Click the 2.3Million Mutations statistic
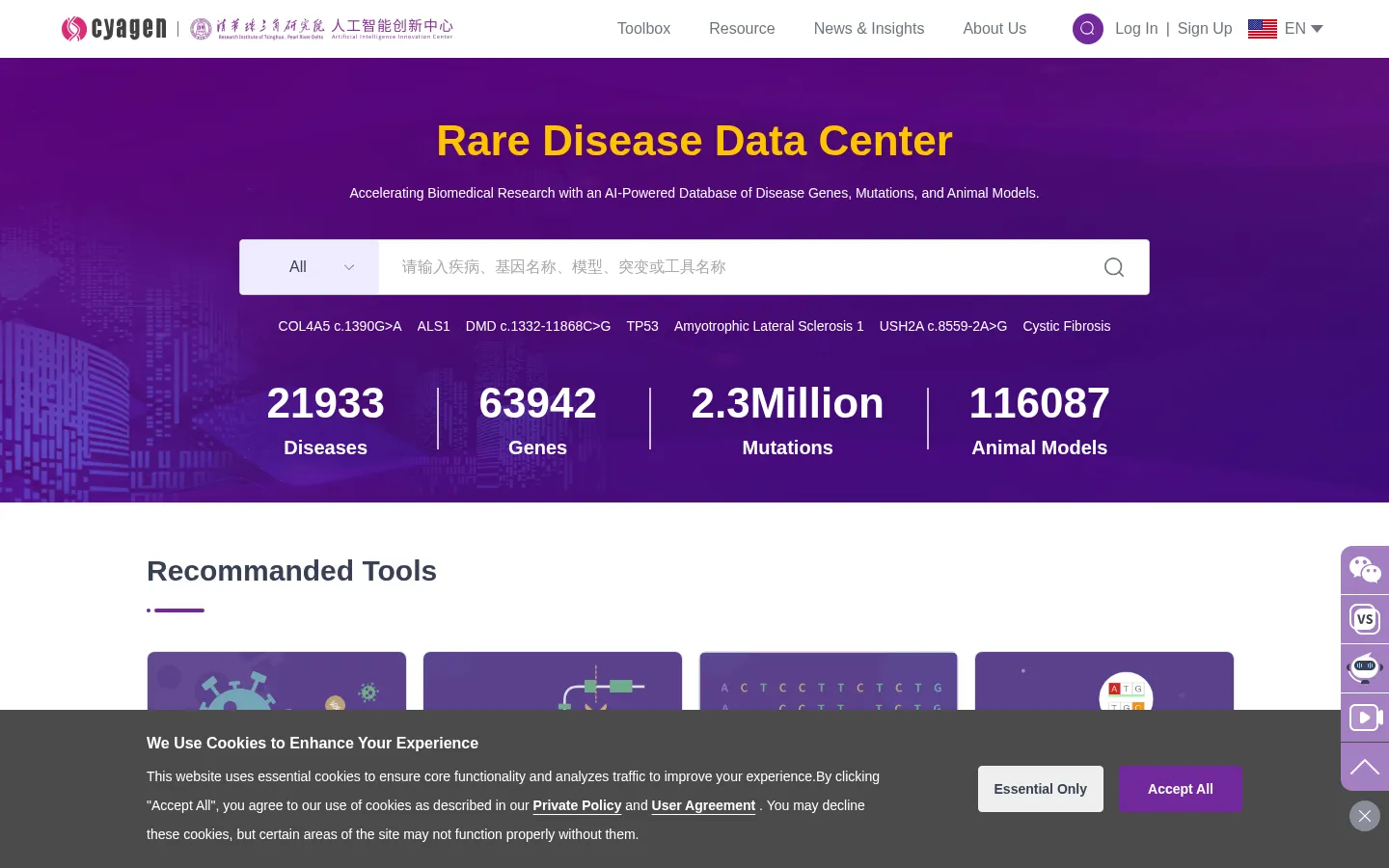1389x868 pixels. pos(787,420)
